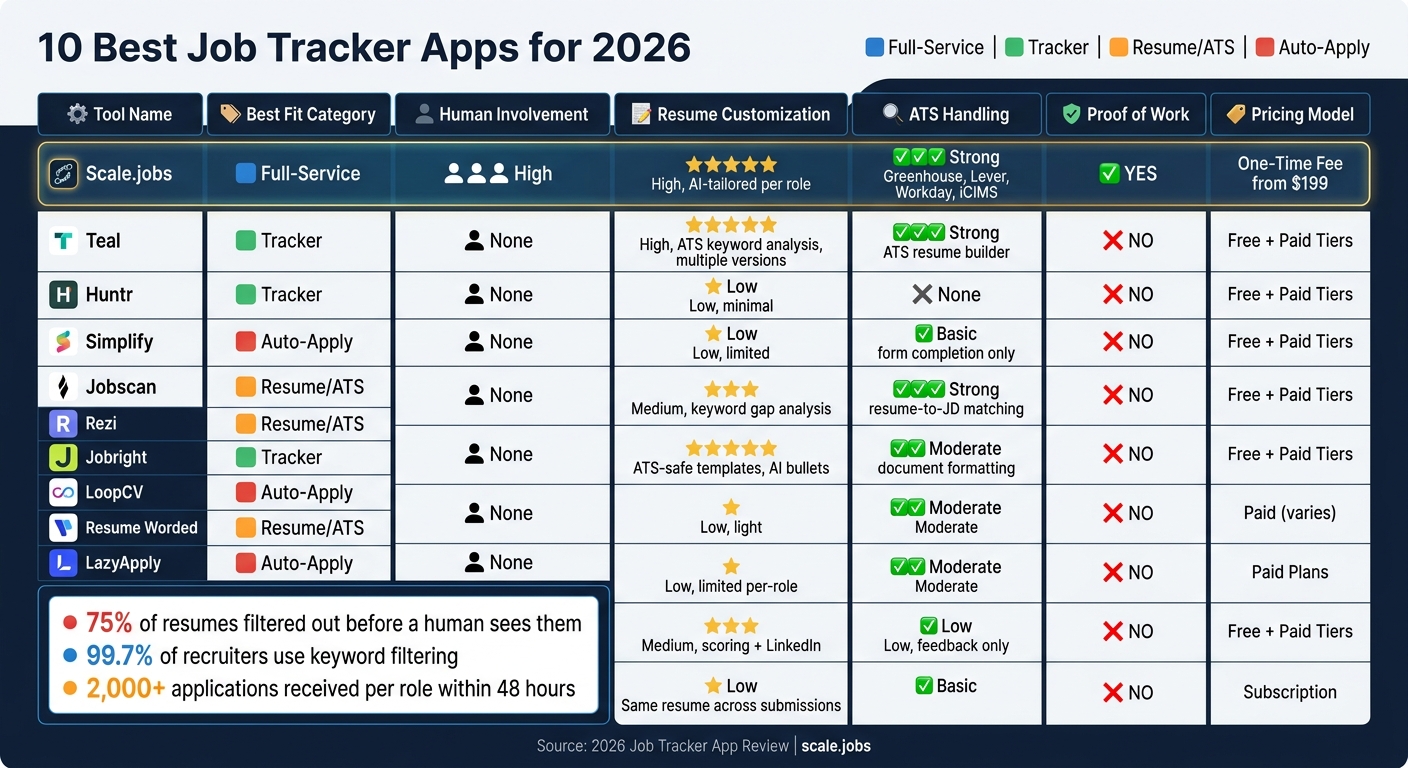Click 'One-Time Fee from $199' pricing text
This screenshot has height=768, width=1408.
[1290, 173]
